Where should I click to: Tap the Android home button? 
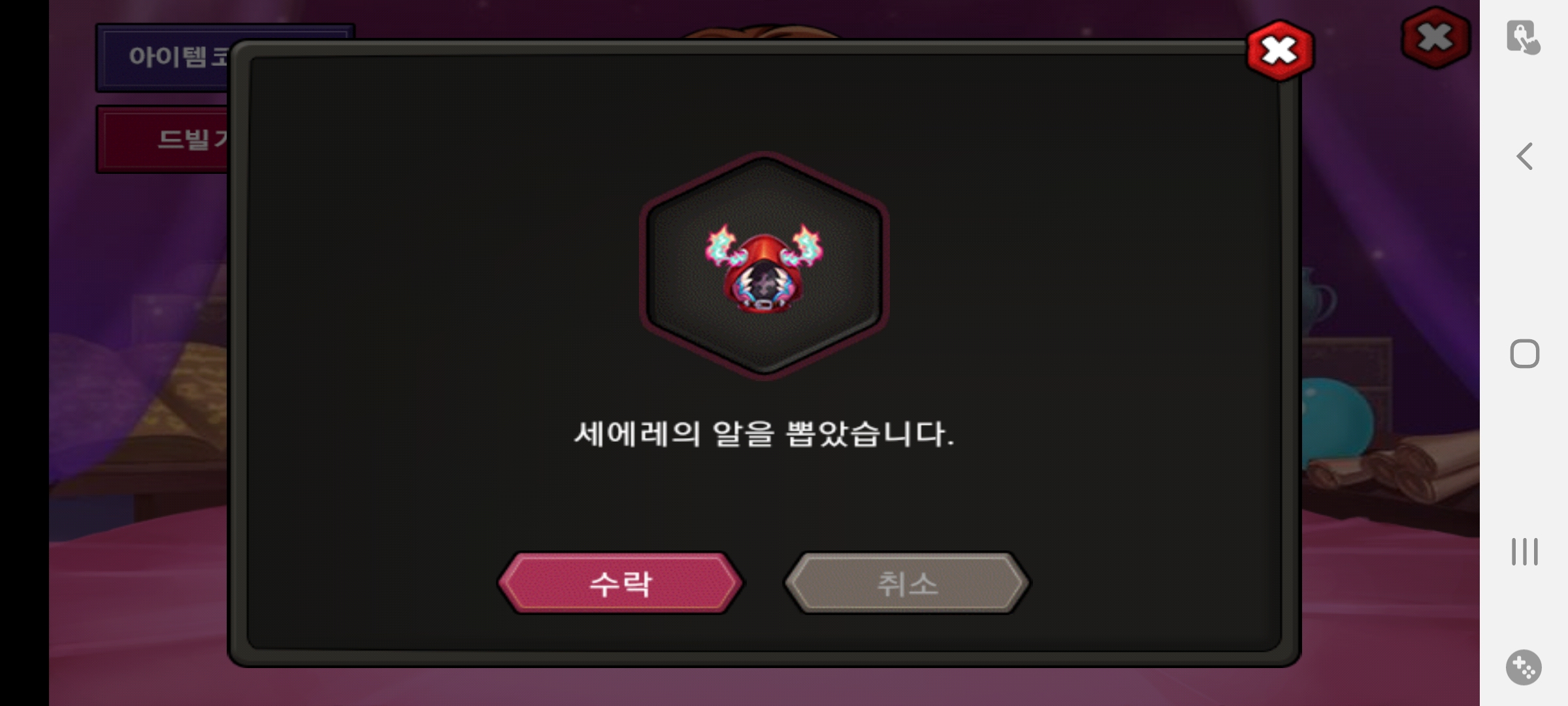click(x=1524, y=354)
